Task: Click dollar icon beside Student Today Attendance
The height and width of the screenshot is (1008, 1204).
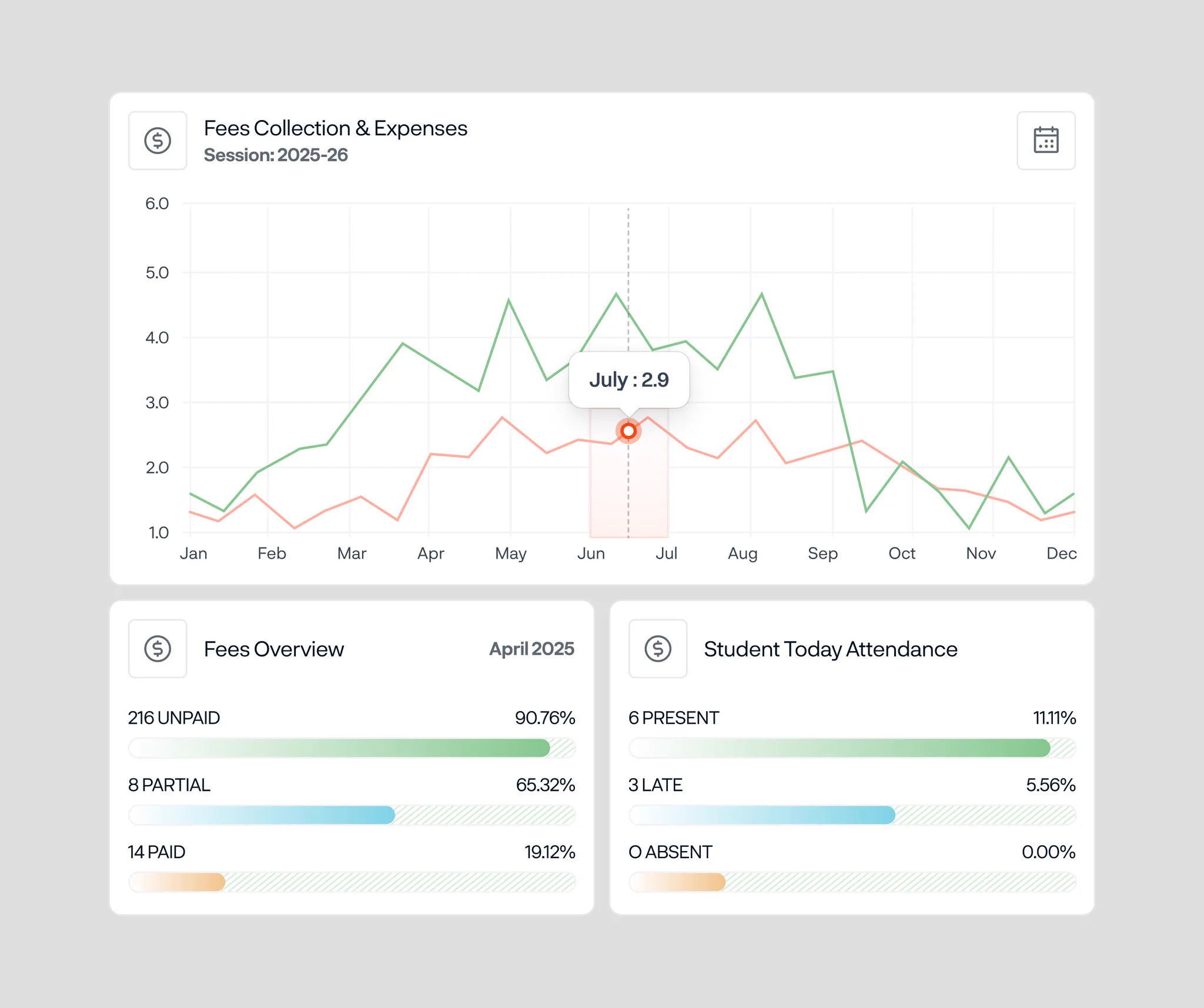Action: pos(658,649)
